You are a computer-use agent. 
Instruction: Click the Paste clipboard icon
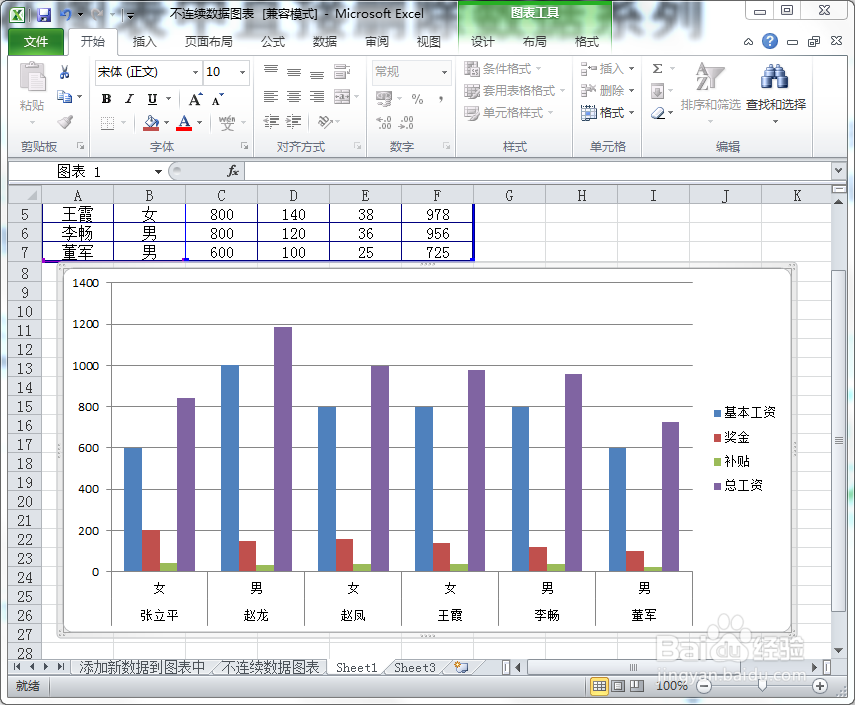point(32,77)
